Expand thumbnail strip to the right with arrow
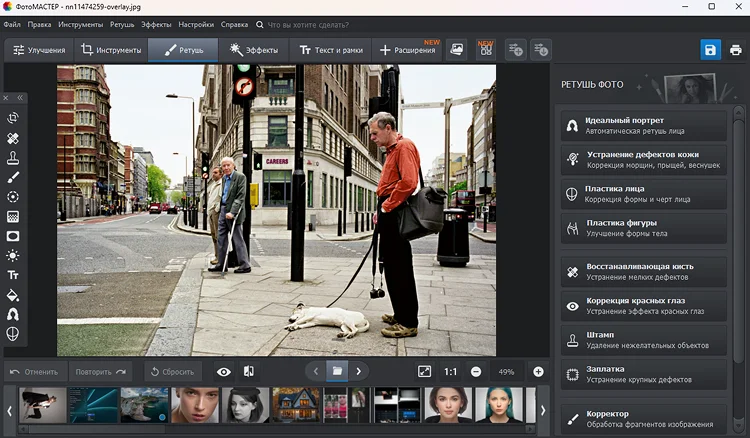 (543, 410)
